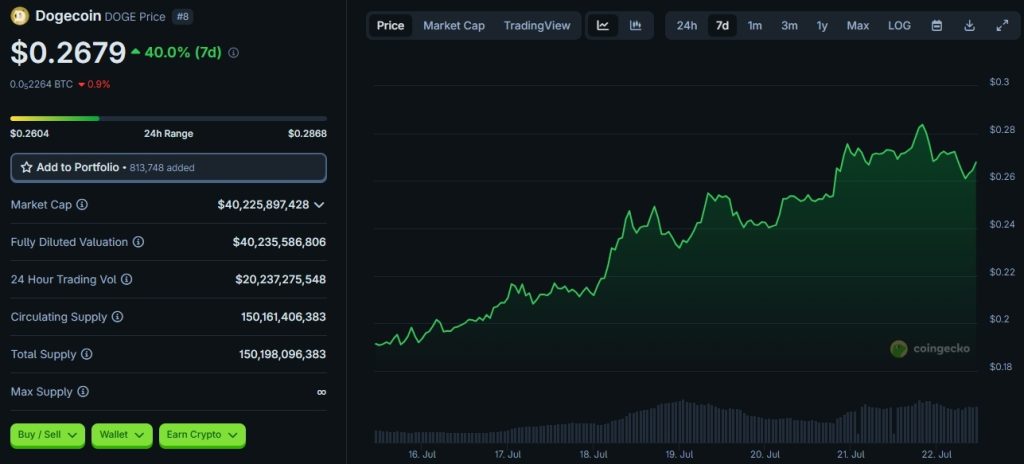This screenshot has height=464, width=1024.
Task: Click Add to Portfolio button
Action: tap(168, 167)
